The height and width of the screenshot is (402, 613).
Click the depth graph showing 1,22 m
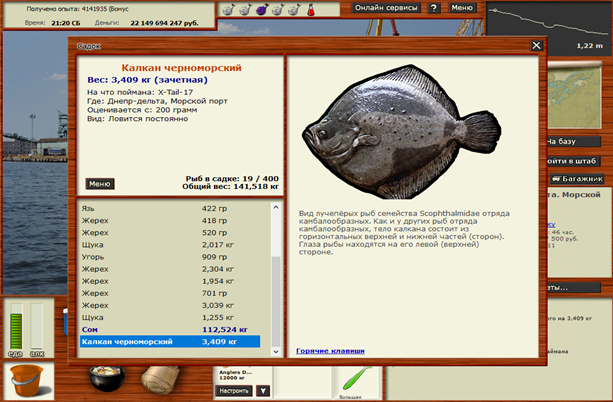[x=549, y=29]
